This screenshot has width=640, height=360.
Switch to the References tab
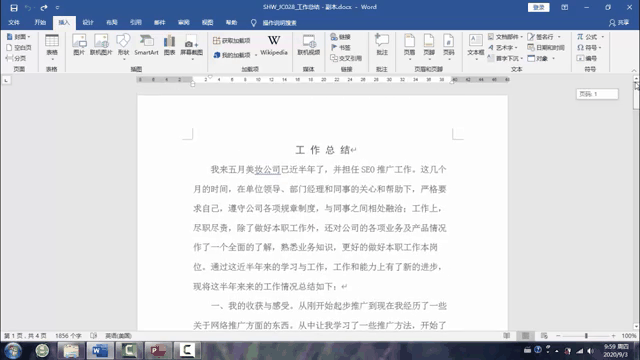click(x=136, y=22)
